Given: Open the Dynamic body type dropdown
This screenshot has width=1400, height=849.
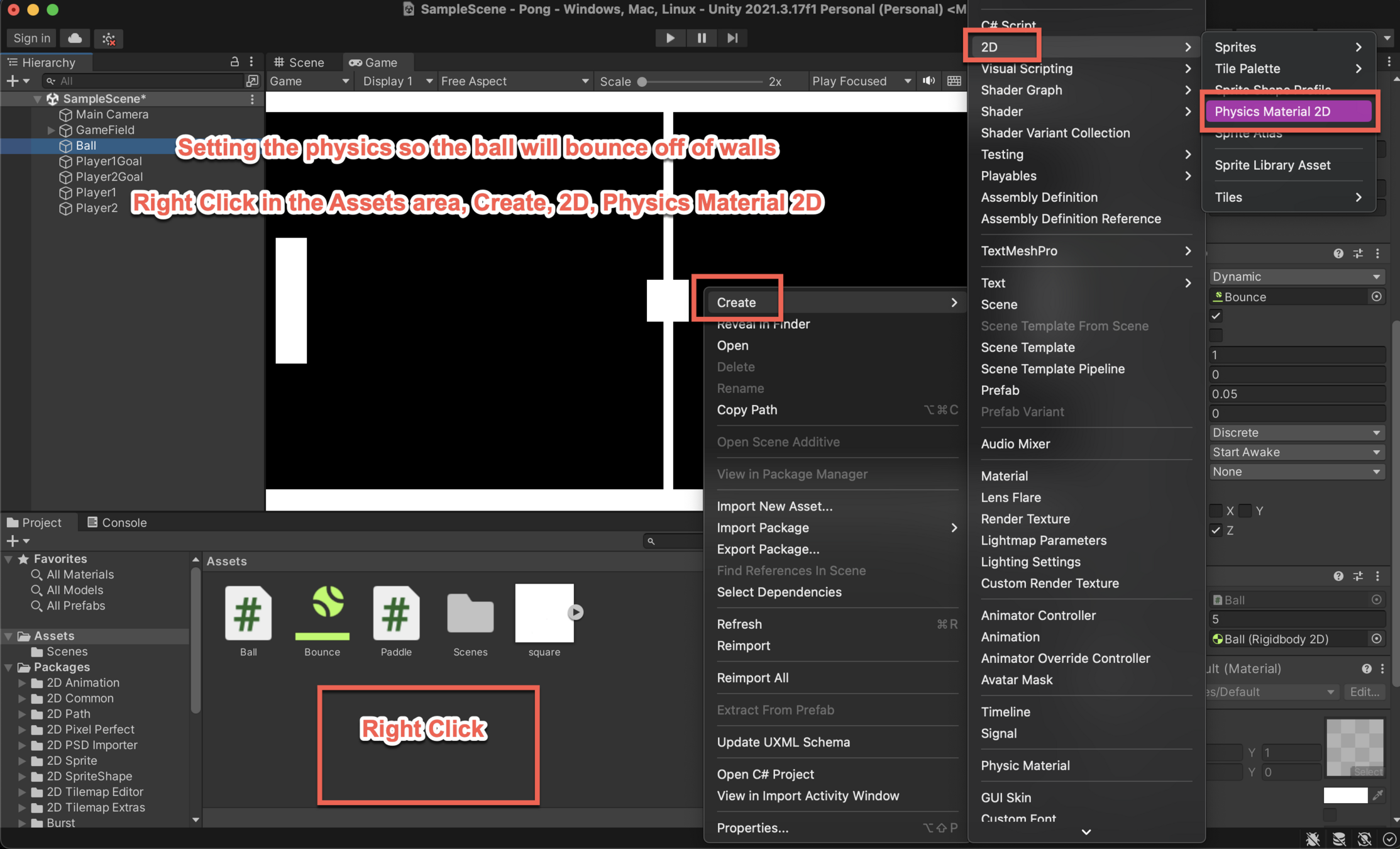Looking at the screenshot, I should 1296,277.
